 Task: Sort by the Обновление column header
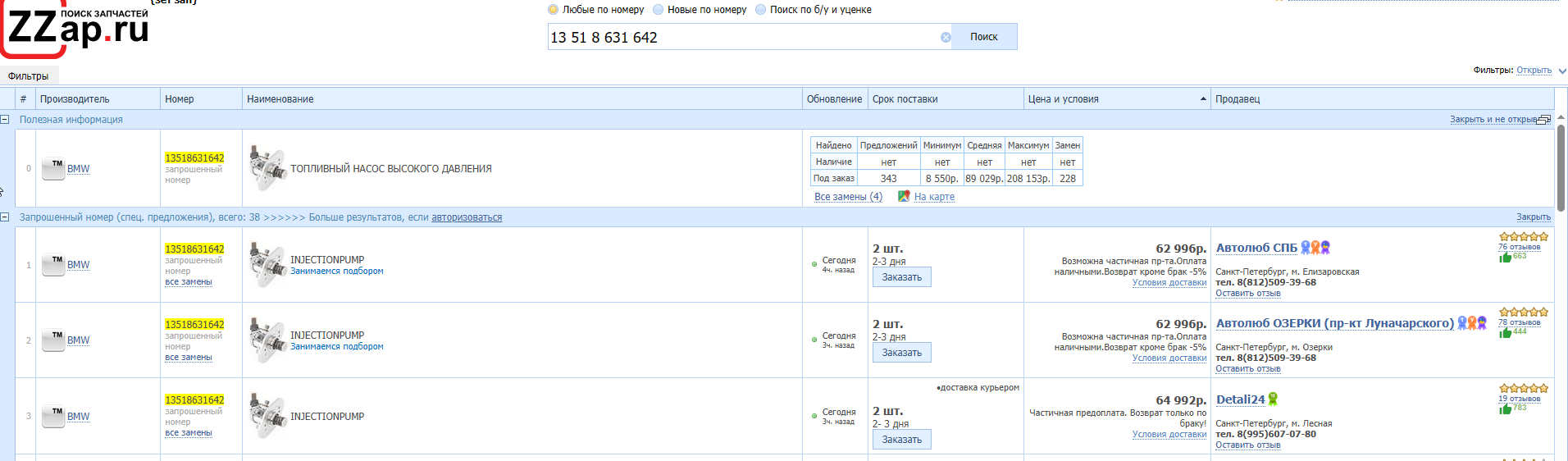(835, 99)
